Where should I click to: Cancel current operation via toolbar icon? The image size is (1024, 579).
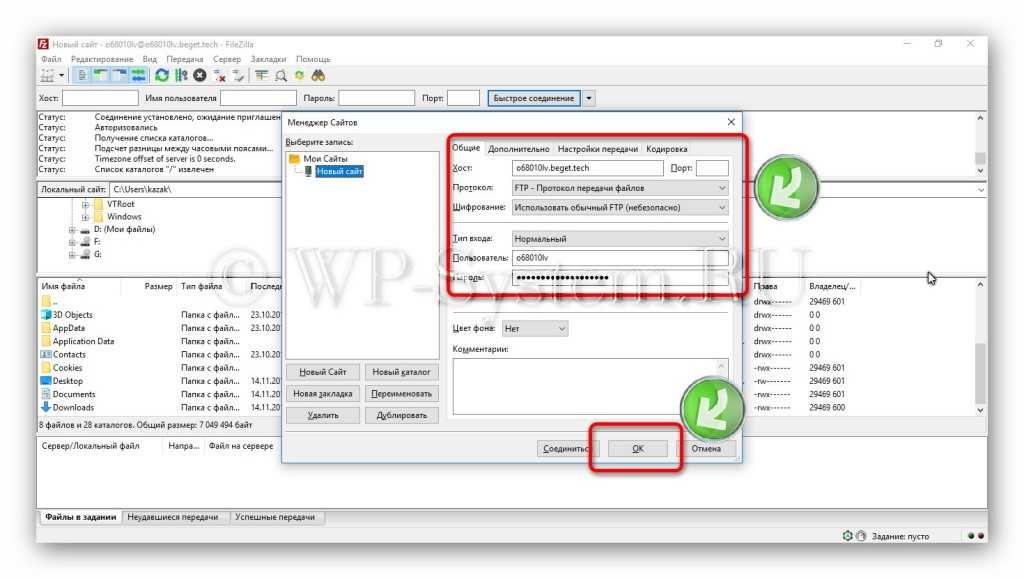200,75
